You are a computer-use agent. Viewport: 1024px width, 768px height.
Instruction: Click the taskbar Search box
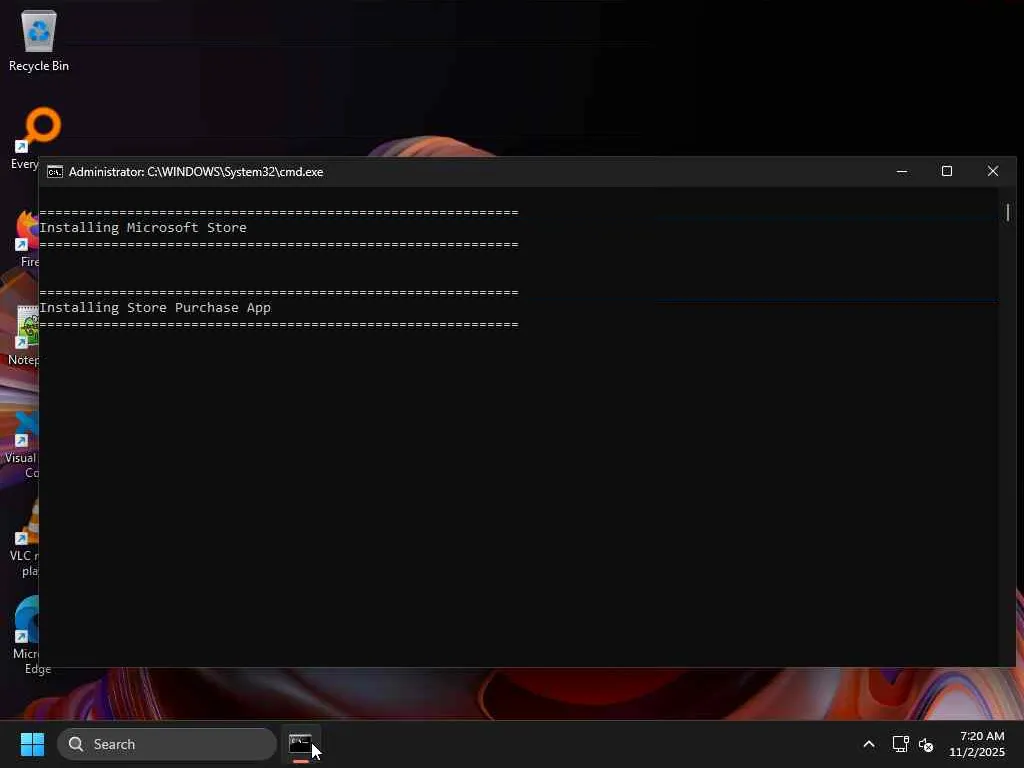167,744
